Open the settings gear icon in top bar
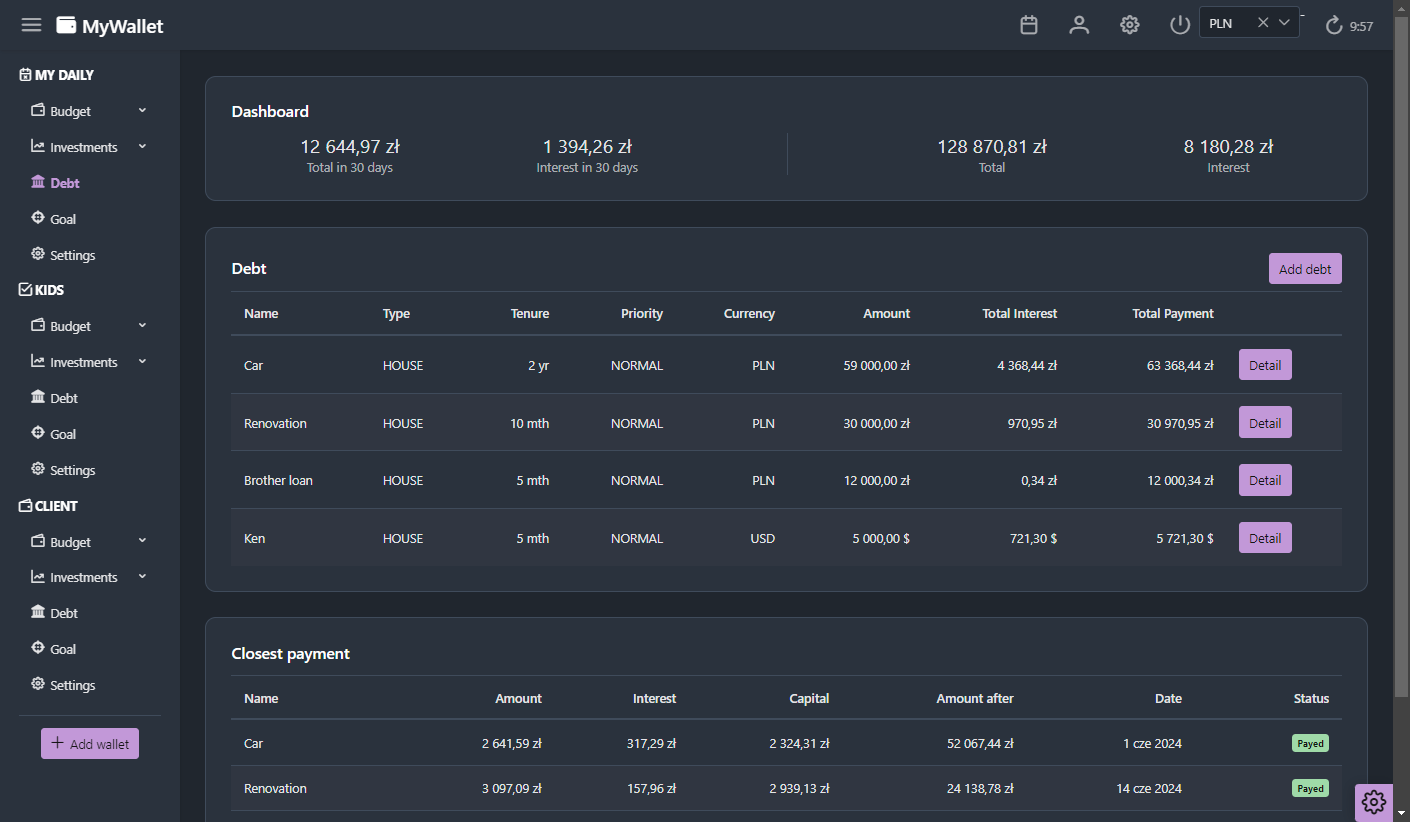The width and height of the screenshot is (1410, 822). point(1130,25)
